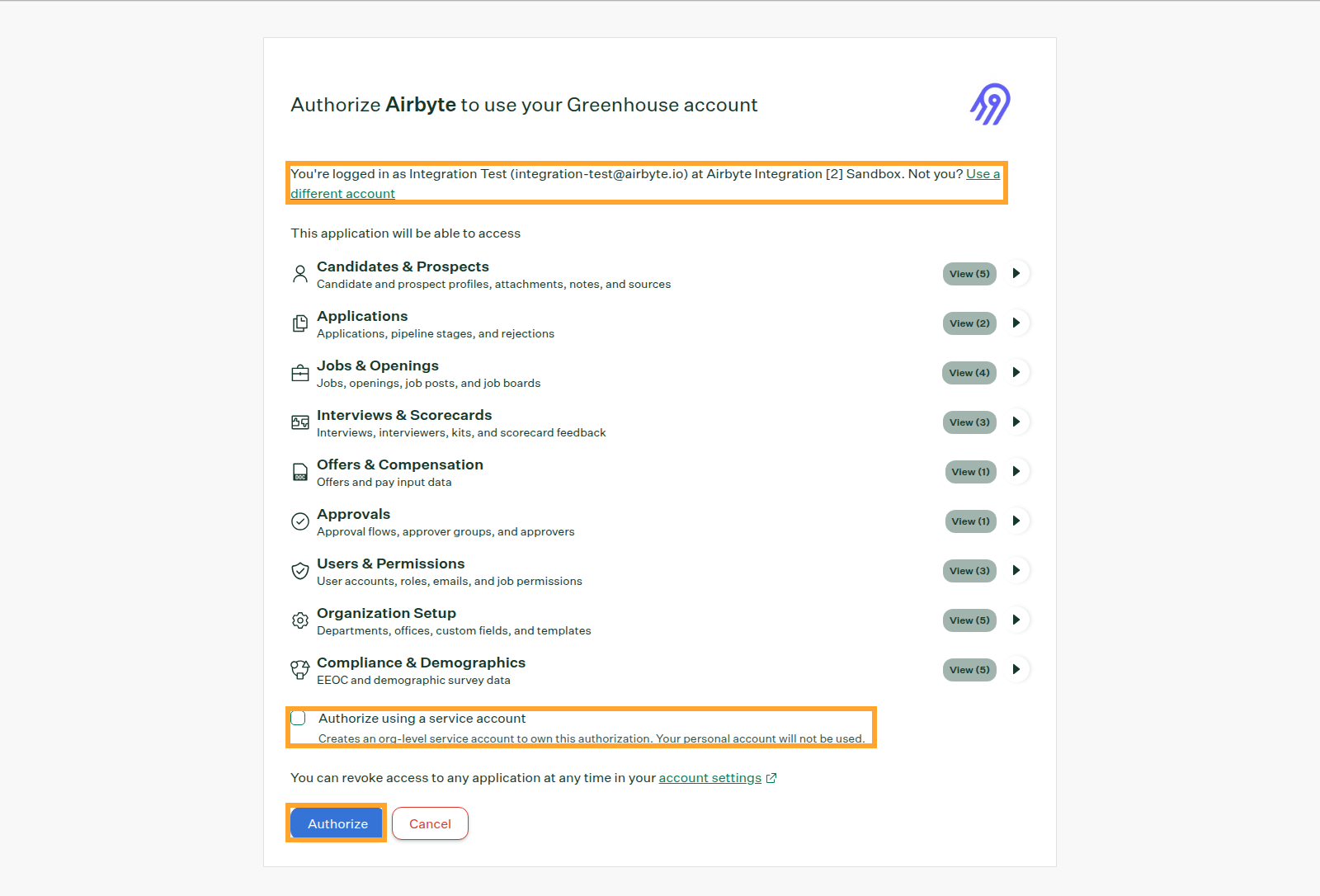The image size is (1320, 896).
Task: Expand Users & Permissions arrow
Action: click(x=1016, y=570)
